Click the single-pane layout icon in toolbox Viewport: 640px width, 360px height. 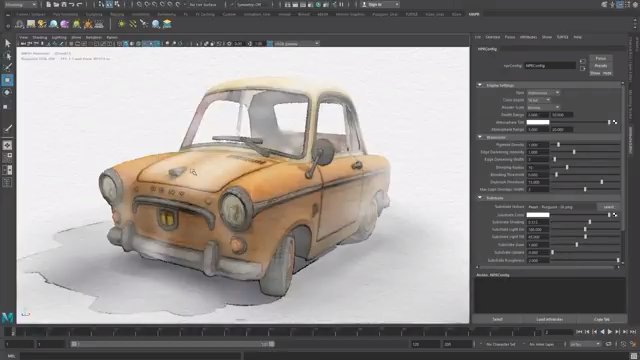click(x=7, y=145)
